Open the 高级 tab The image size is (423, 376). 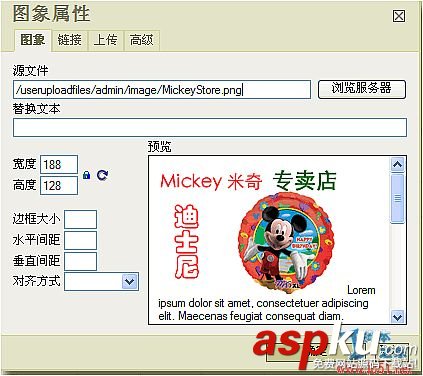point(142,40)
